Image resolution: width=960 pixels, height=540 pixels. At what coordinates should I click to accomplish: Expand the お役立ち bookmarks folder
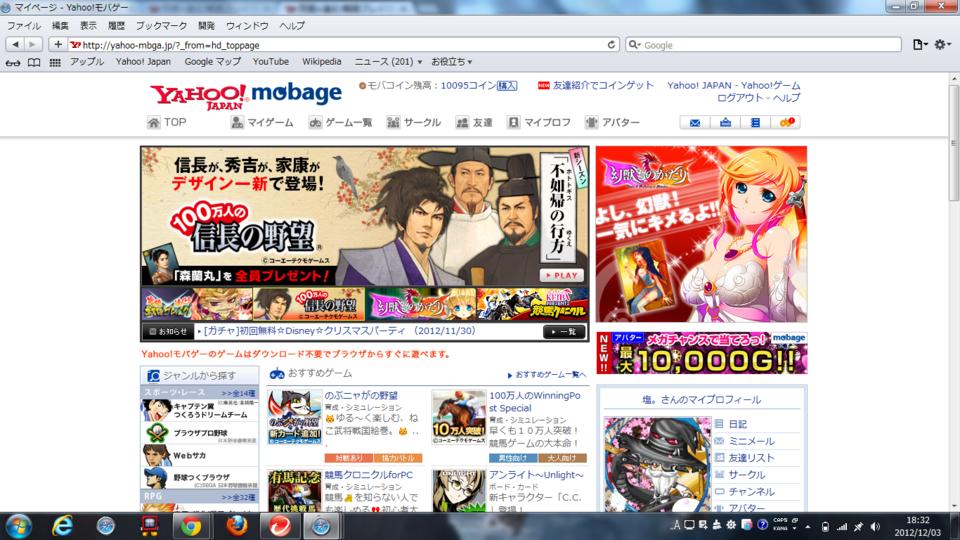452,62
